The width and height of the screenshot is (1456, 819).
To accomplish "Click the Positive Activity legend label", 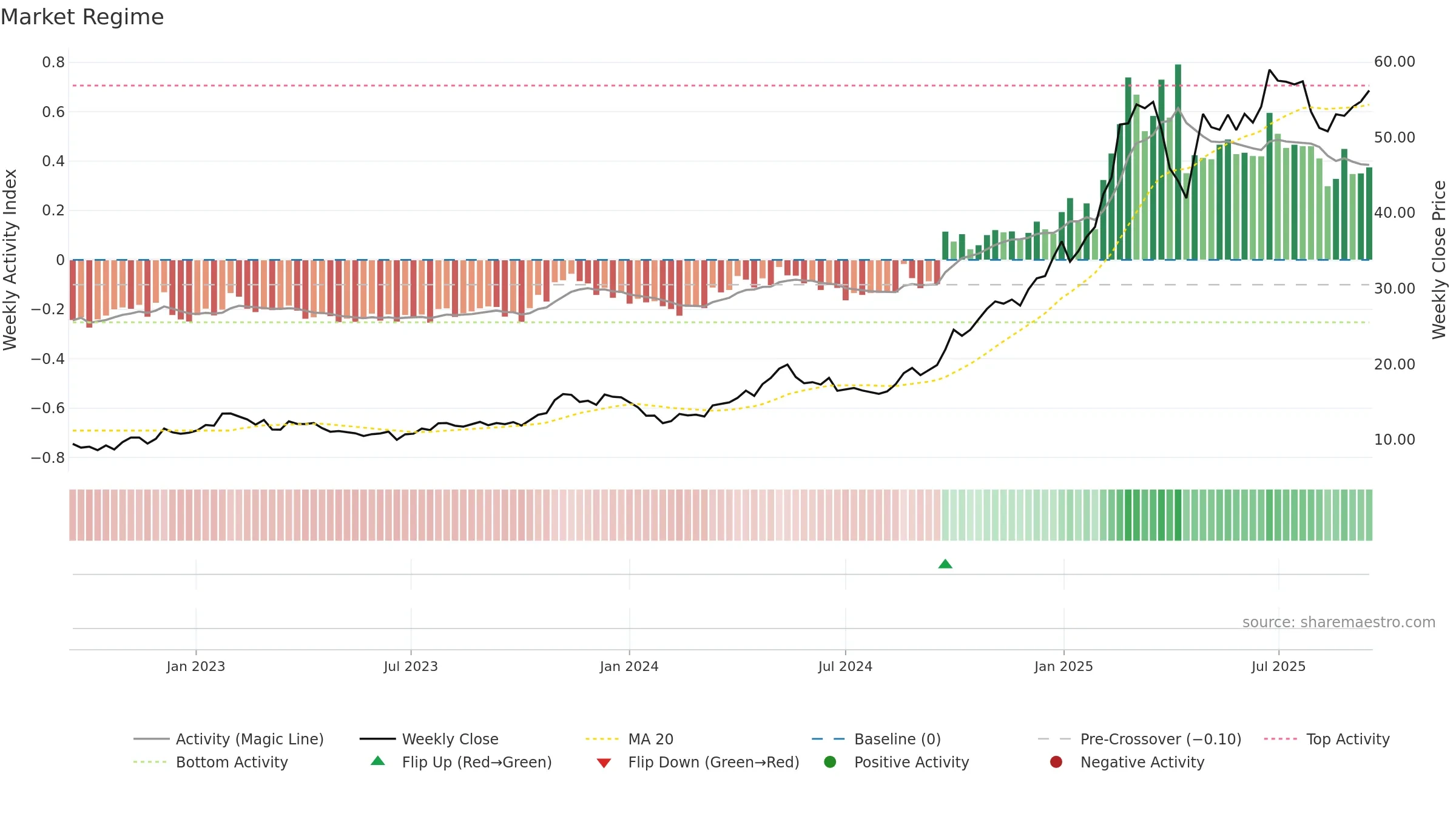I will pos(912,762).
